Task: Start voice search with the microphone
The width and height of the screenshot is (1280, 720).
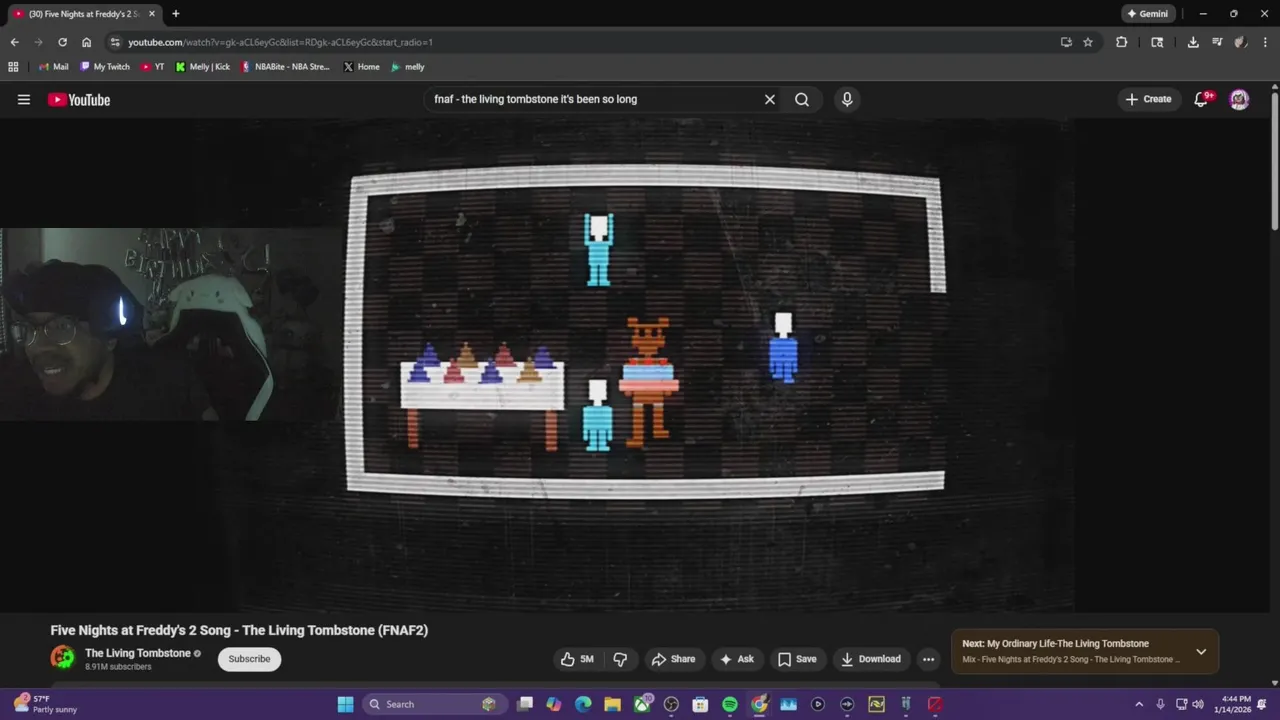Action: tap(847, 99)
